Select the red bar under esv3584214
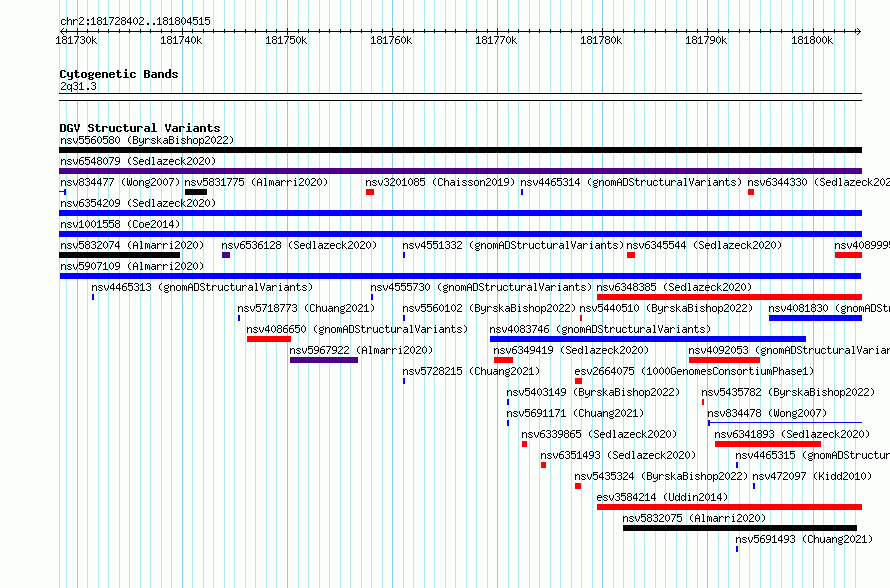Image resolution: width=890 pixels, height=588 pixels. pyautogui.click(x=729, y=507)
